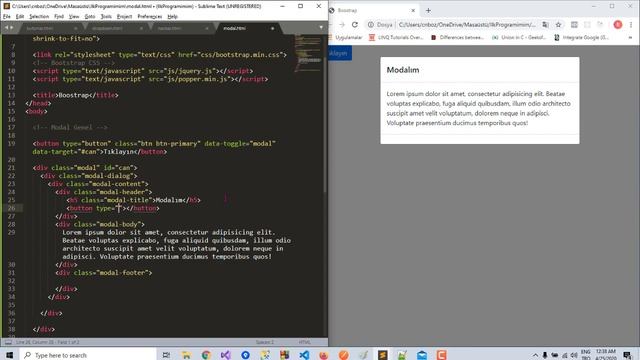The height and width of the screenshot is (360, 640).
Task: Open the View menu in Sublime Text
Action: [74, 16]
